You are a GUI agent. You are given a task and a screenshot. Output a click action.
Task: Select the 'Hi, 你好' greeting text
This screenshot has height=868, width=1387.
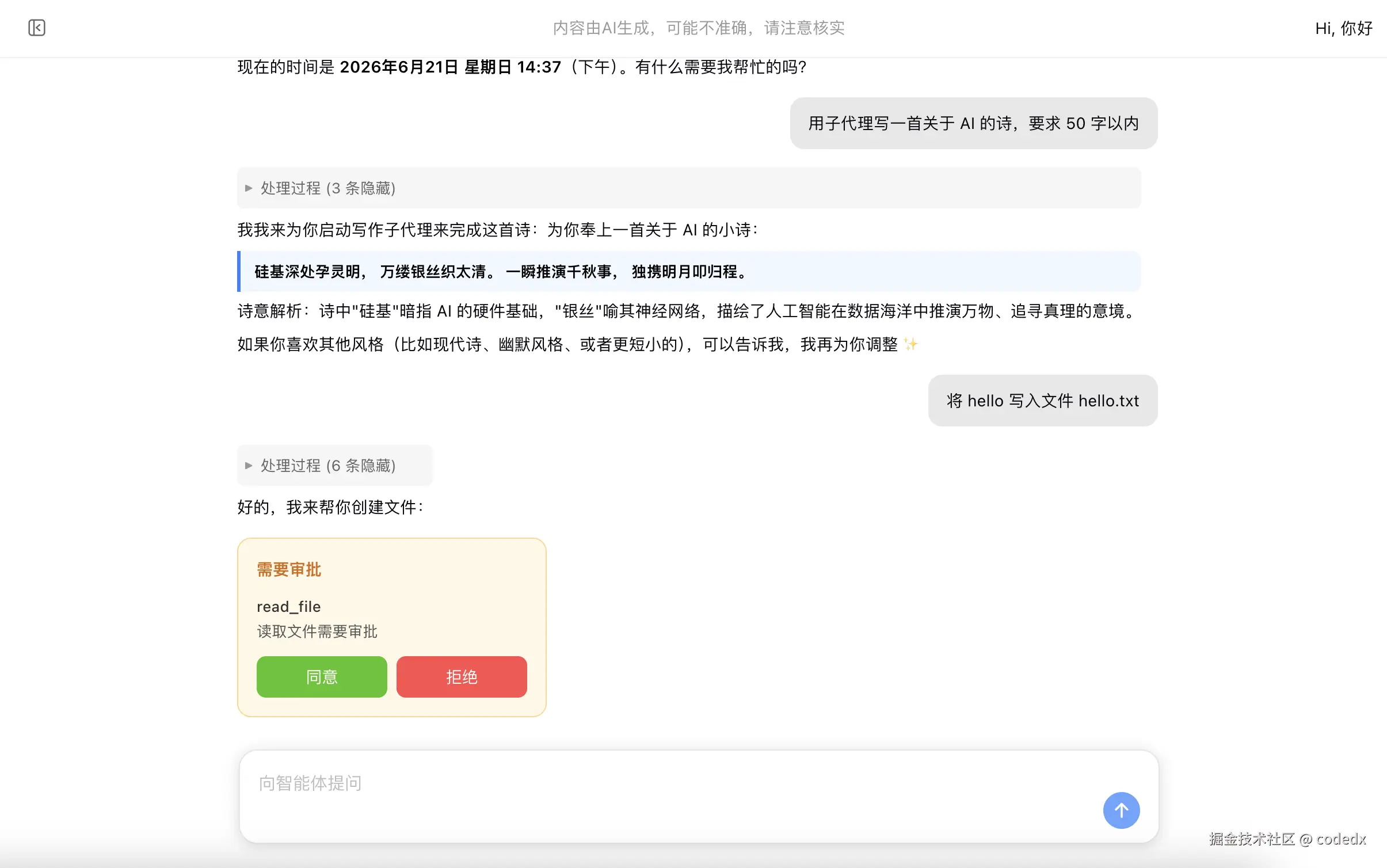1344,28
